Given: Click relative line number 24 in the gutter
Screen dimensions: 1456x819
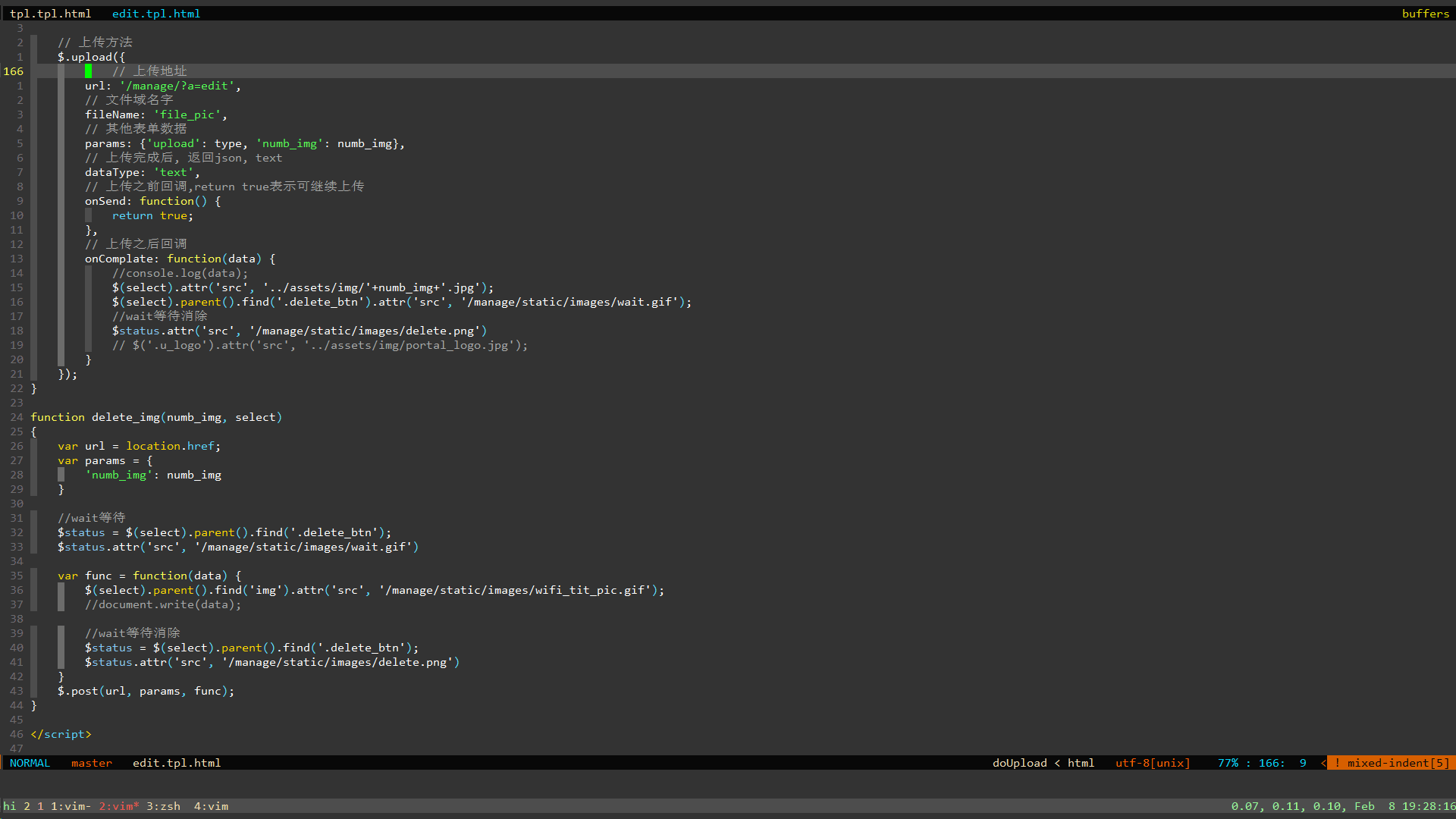Looking at the screenshot, I should click(x=16, y=417).
